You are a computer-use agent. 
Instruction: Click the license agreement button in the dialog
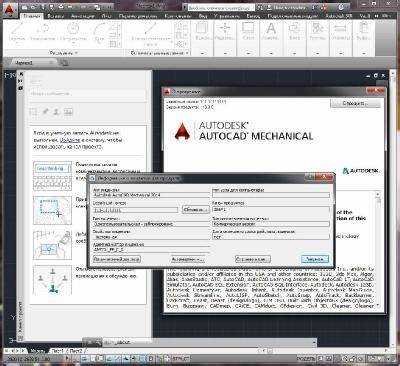tap(117, 259)
